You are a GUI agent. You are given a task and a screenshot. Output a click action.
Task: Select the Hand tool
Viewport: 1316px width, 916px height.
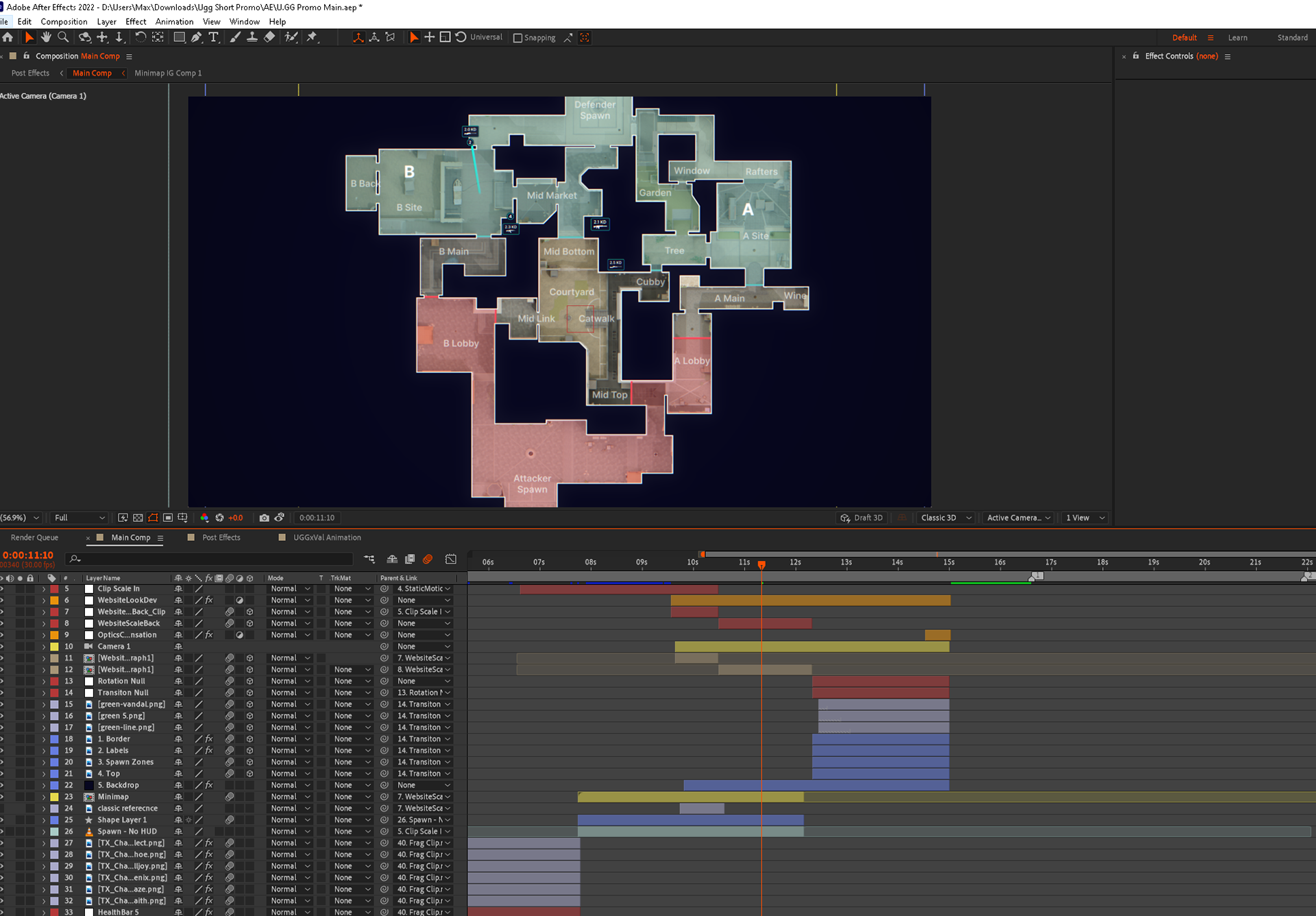[x=46, y=38]
